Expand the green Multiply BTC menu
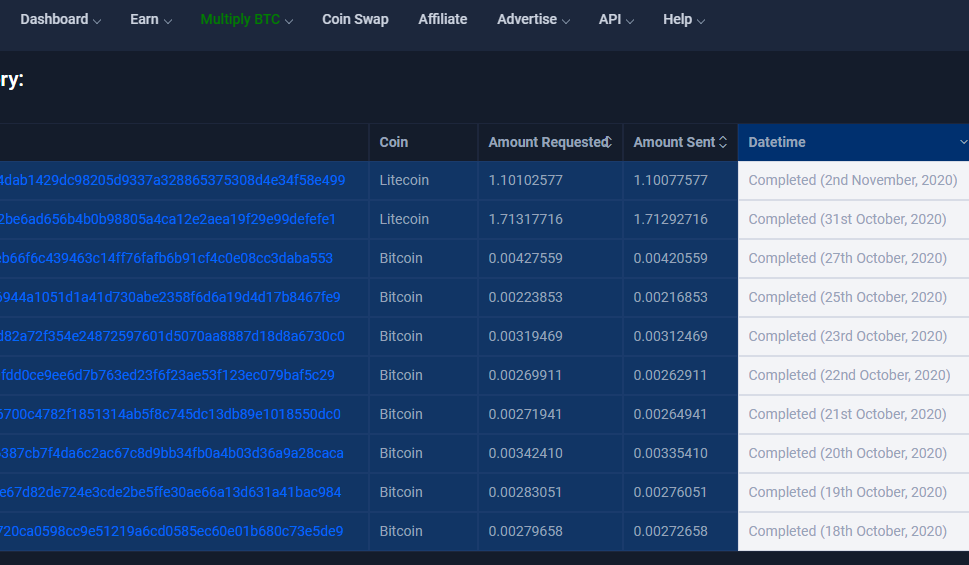This screenshot has width=969, height=565. 246,20
